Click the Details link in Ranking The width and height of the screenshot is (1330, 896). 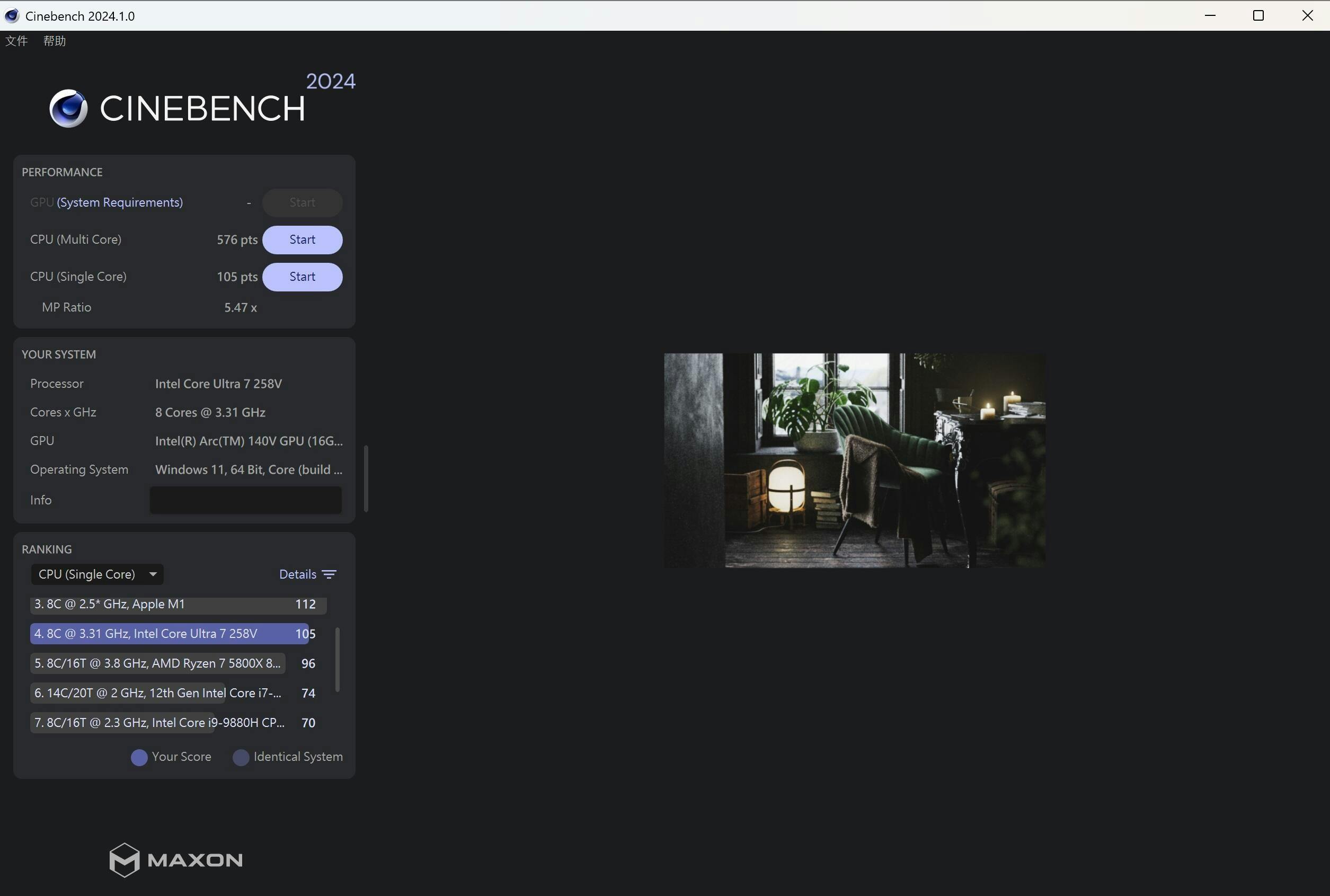298,574
